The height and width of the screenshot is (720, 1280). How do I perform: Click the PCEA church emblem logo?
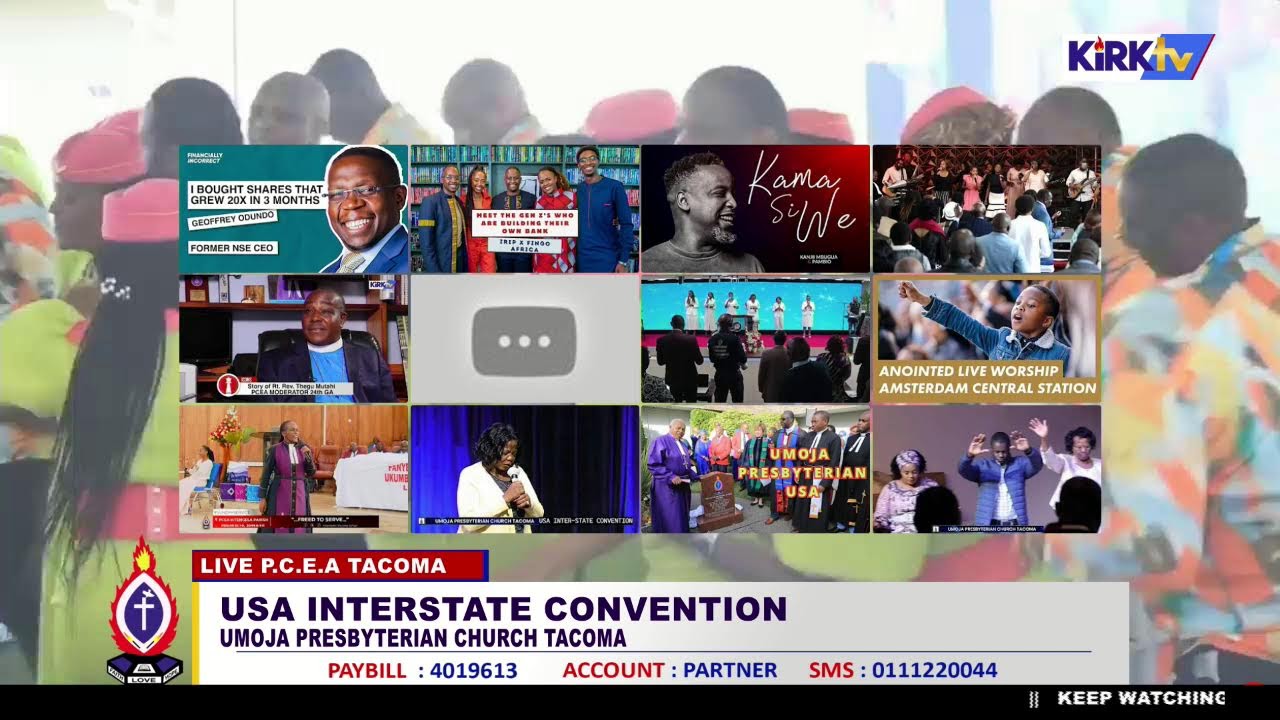click(x=145, y=612)
